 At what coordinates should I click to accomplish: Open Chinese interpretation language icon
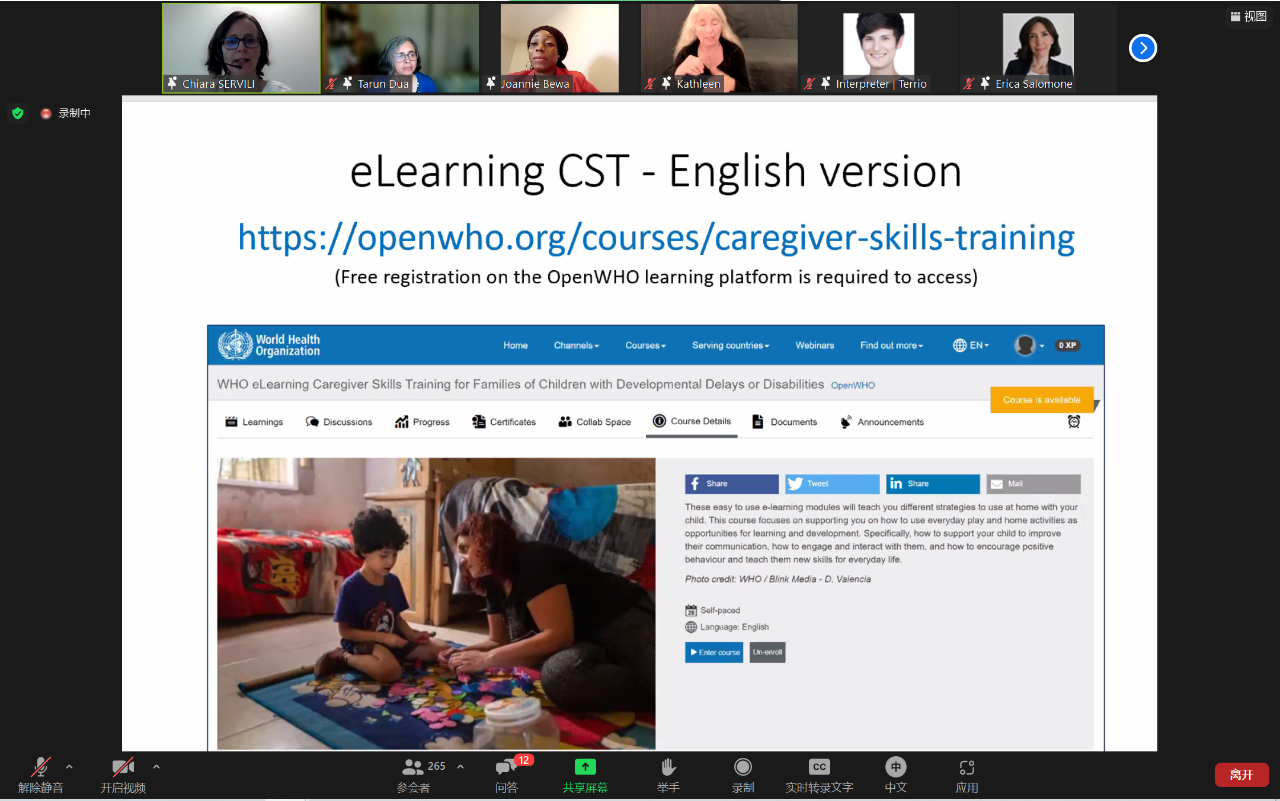896,767
